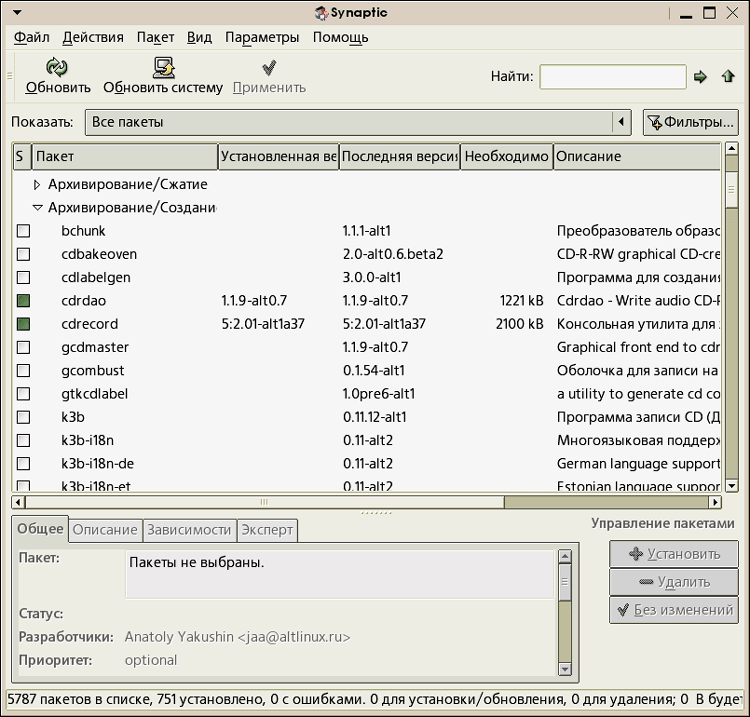Open the Файл menu

[32, 37]
